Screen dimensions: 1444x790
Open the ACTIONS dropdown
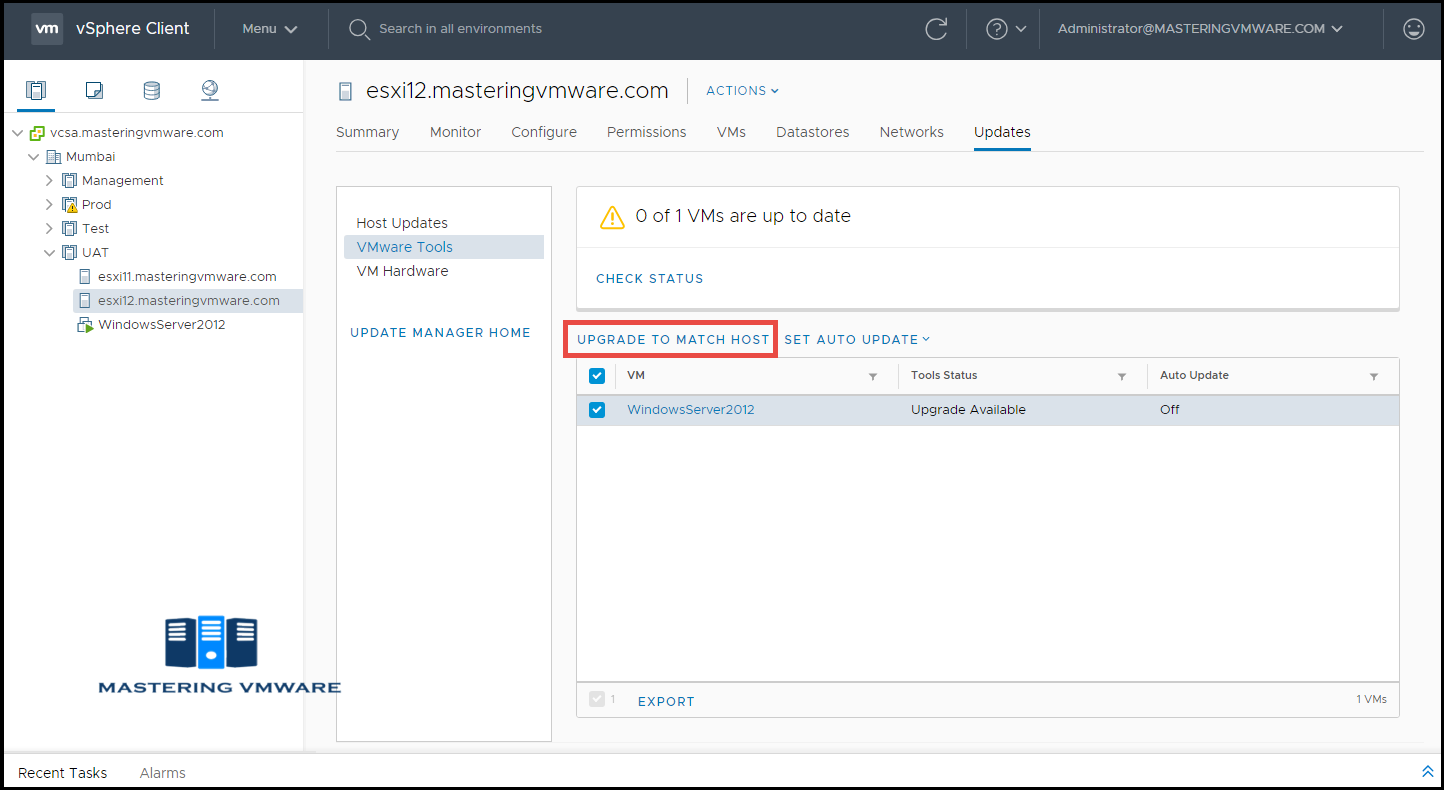[742, 91]
